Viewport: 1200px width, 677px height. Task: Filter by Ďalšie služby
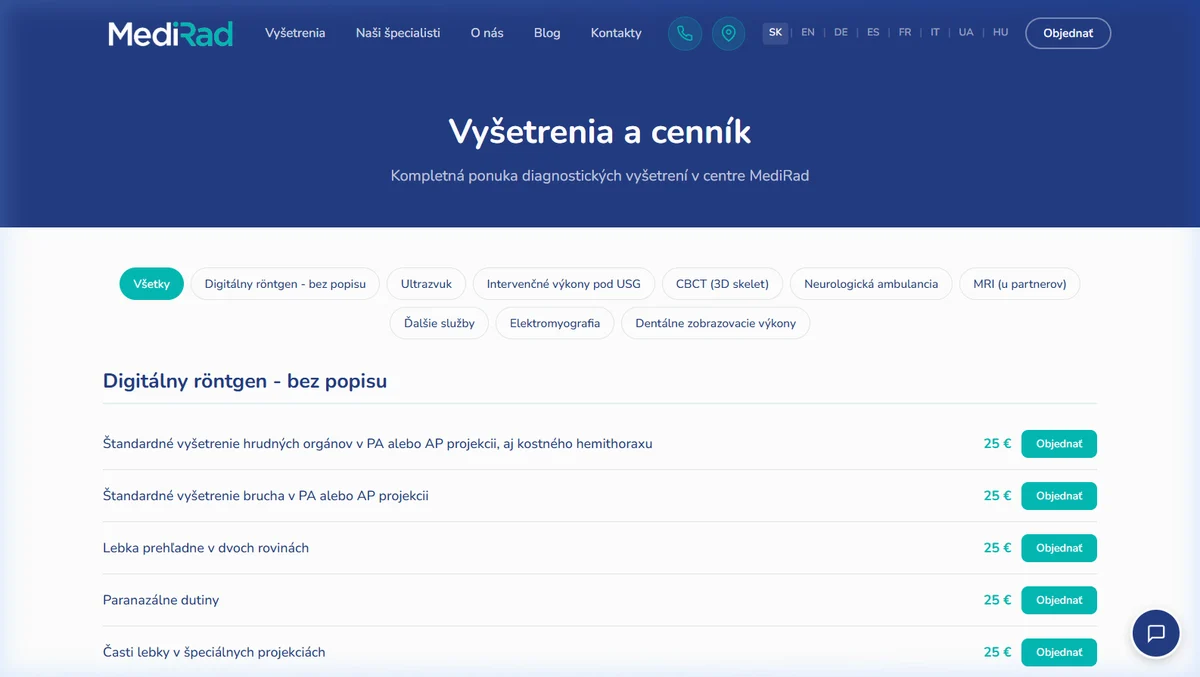pos(439,324)
